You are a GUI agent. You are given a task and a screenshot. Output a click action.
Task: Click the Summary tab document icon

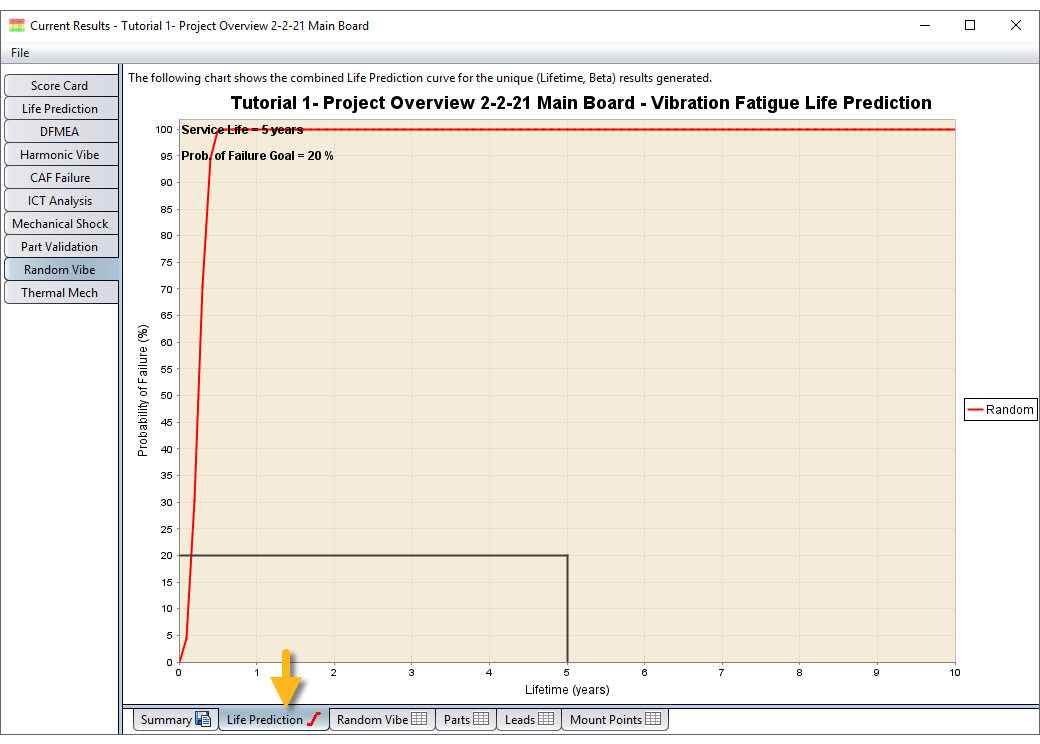coord(203,719)
